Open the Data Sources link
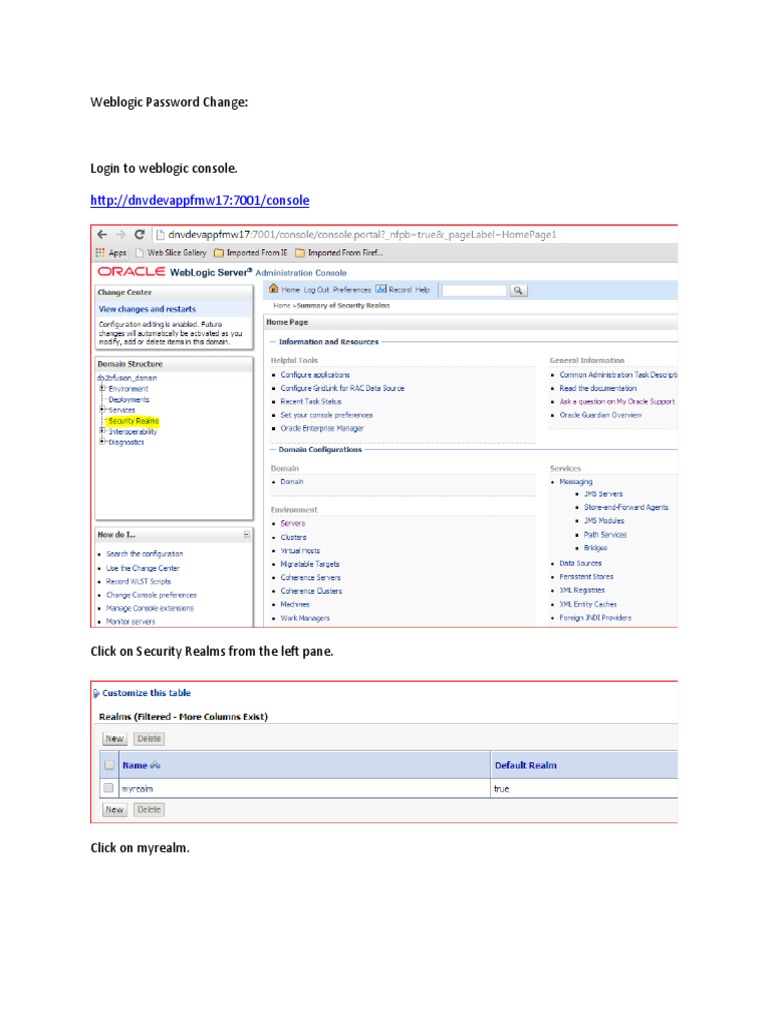 pyautogui.click(x=581, y=563)
